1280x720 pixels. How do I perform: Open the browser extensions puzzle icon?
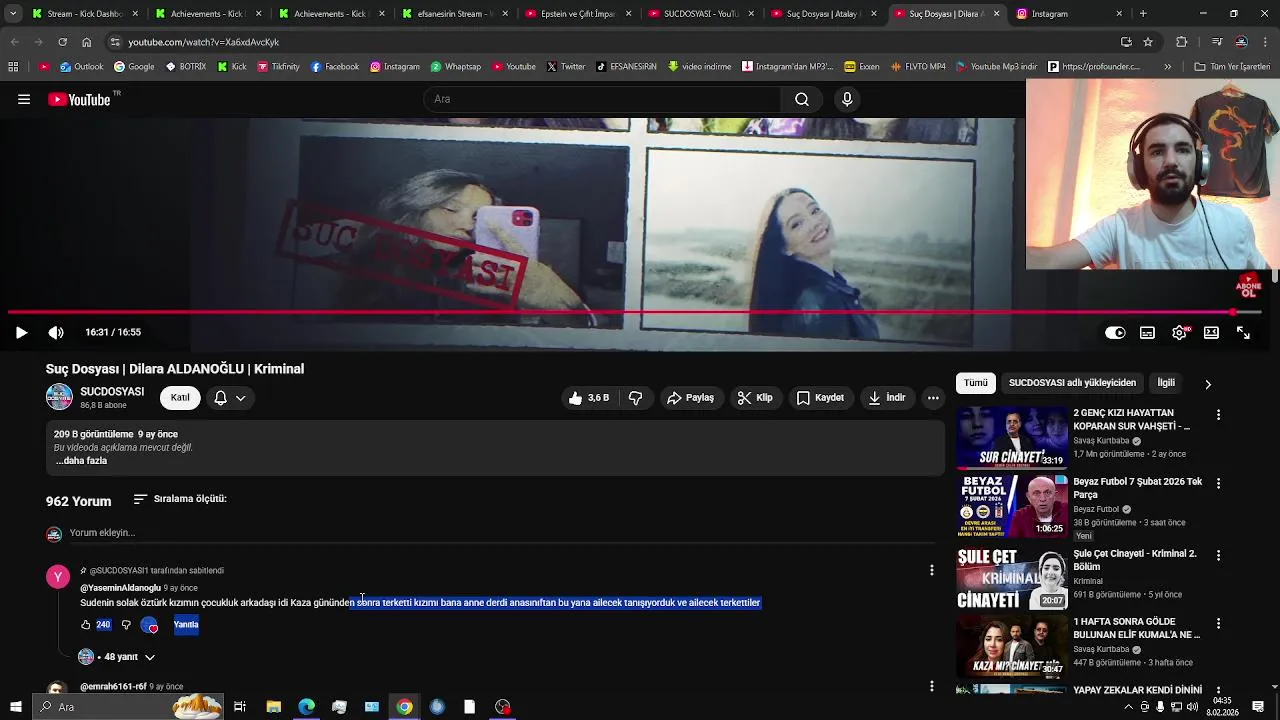click(1181, 42)
